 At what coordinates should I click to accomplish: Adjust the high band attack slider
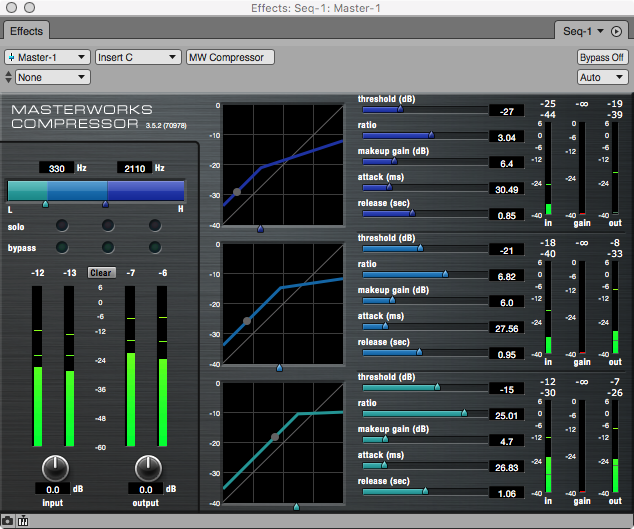[x=425, y=187]
